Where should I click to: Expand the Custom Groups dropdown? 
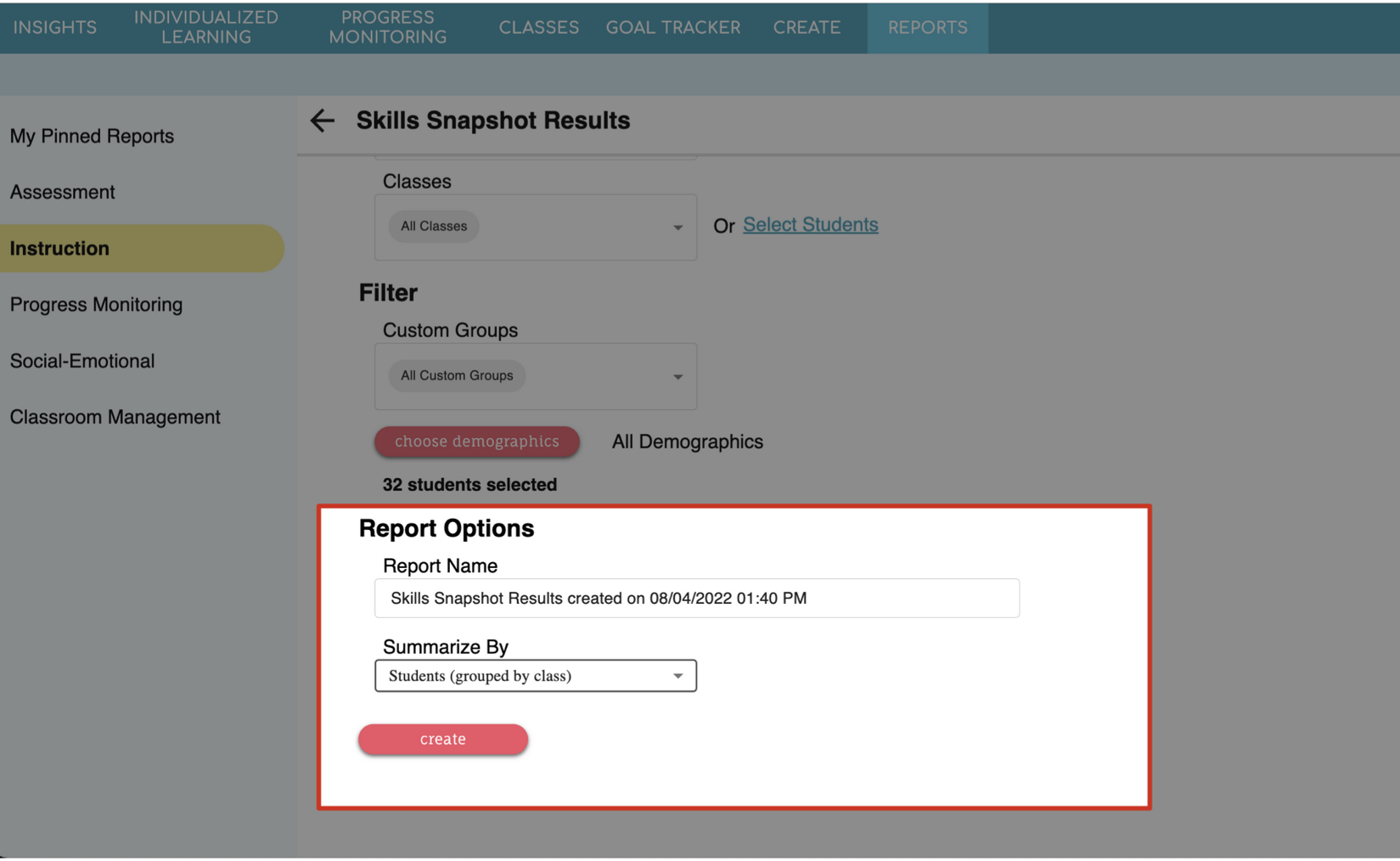pos(535,376)
